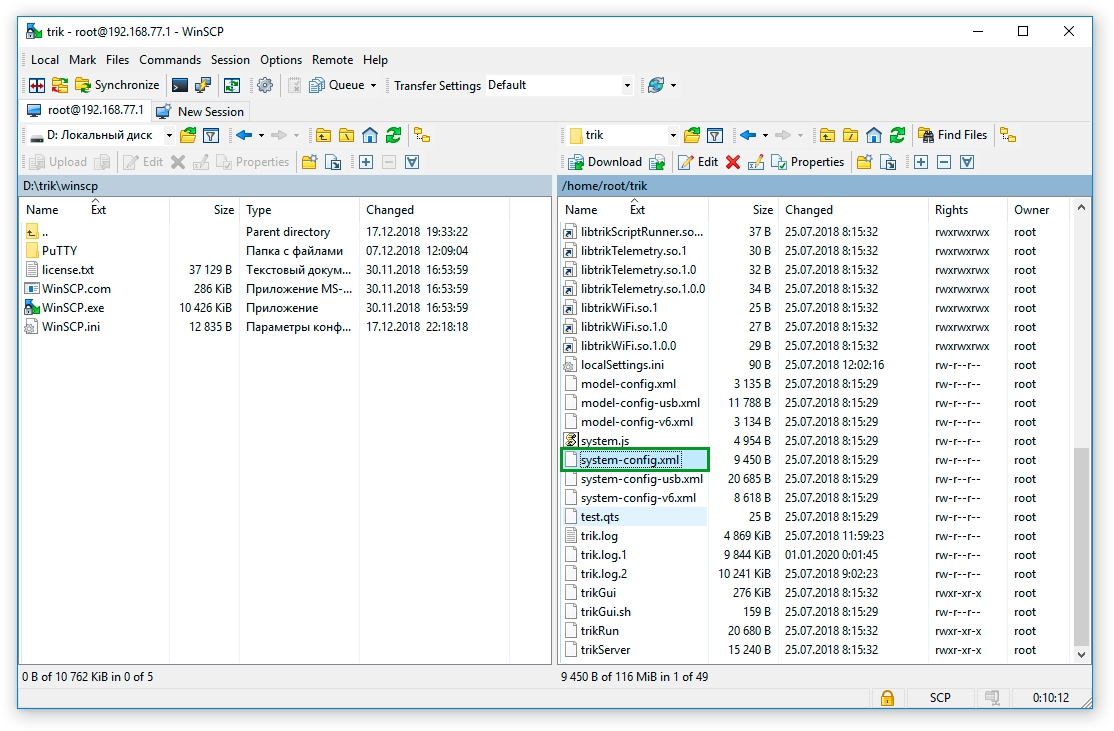Select system-config.xml in remote panel
The image size is (1114, 731).
[629, 460]
